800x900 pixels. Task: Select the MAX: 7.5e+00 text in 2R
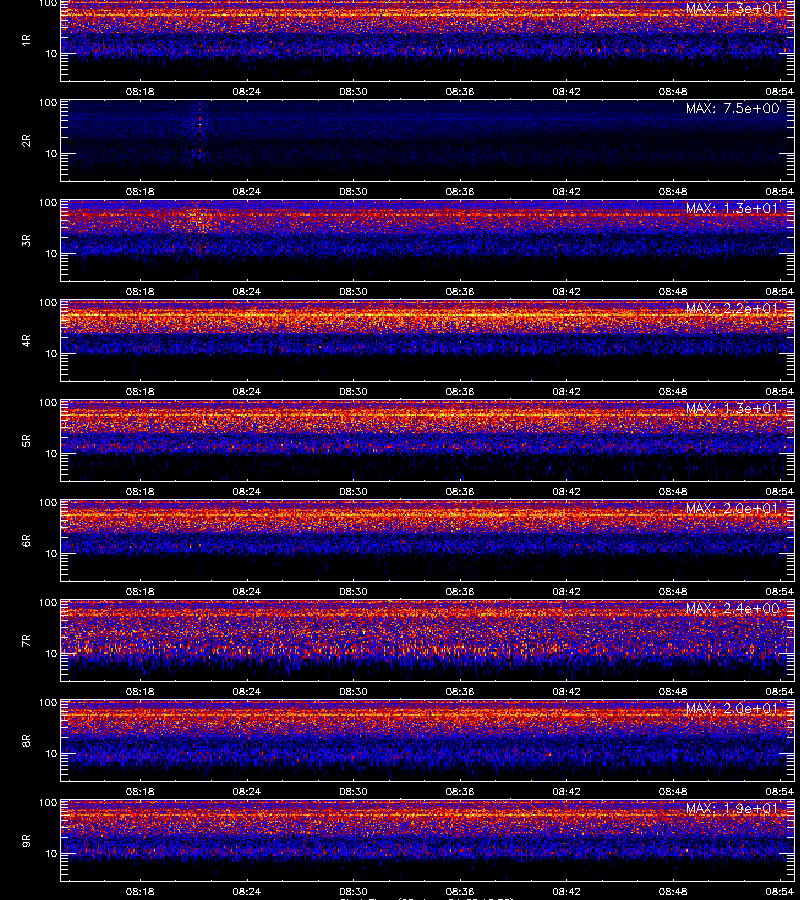732,108
